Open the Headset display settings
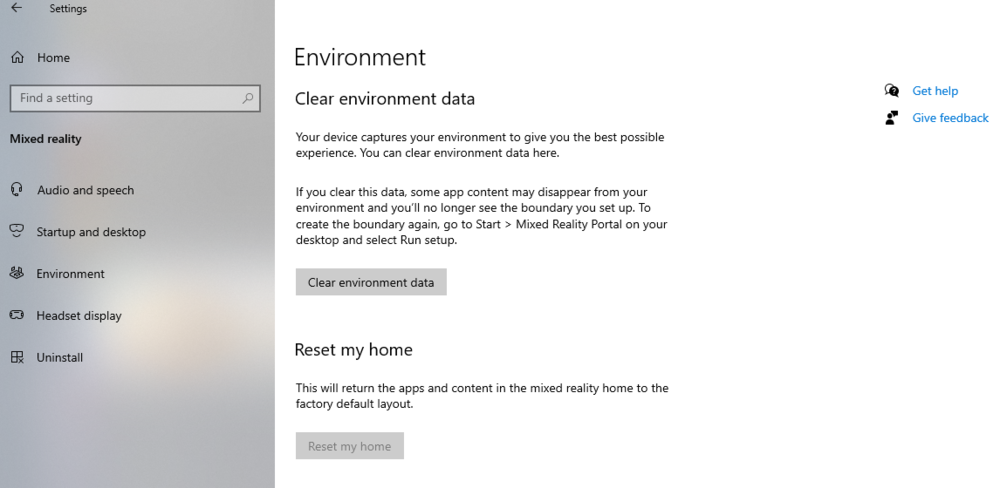The height and width of the screenshot is (488, 1000). tap(79, 316)
